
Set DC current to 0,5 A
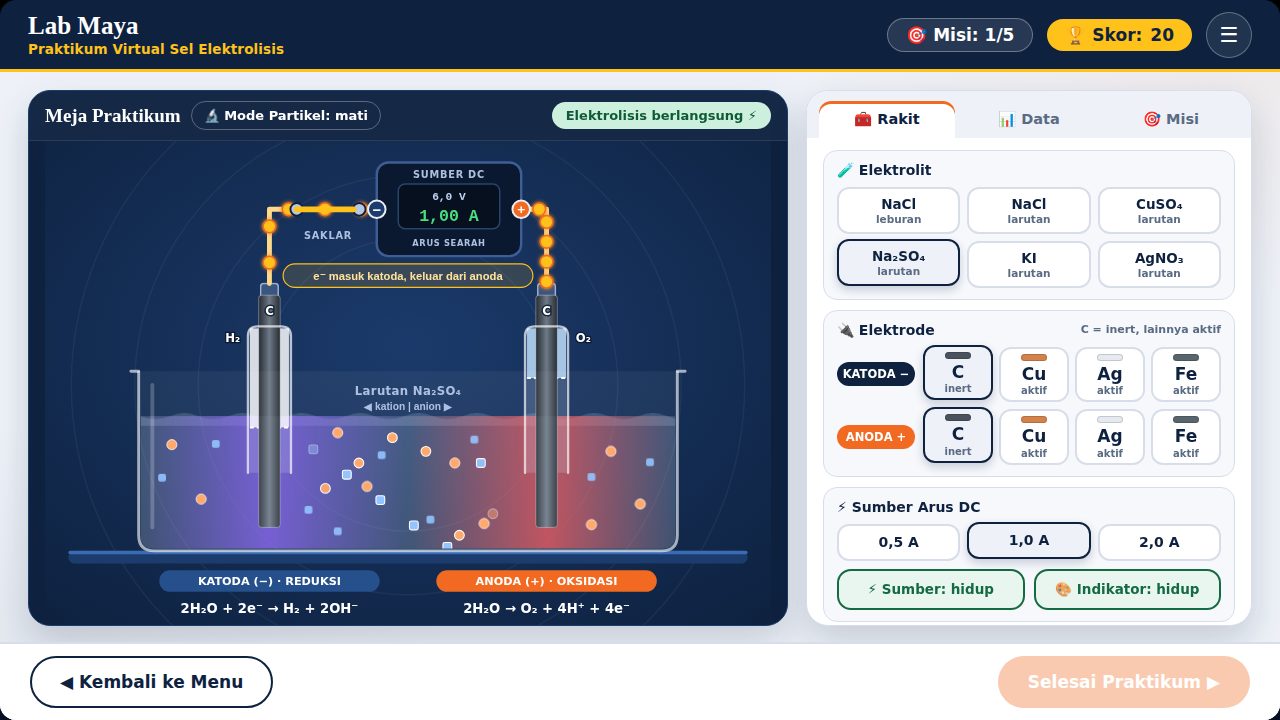898,542
